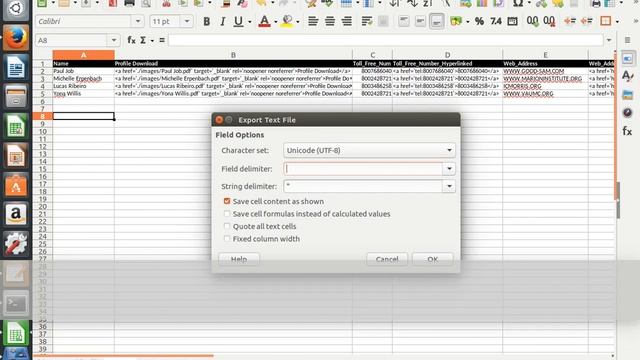
Task: Expand the formula bar arrow
Action: (x=609, y=40)
